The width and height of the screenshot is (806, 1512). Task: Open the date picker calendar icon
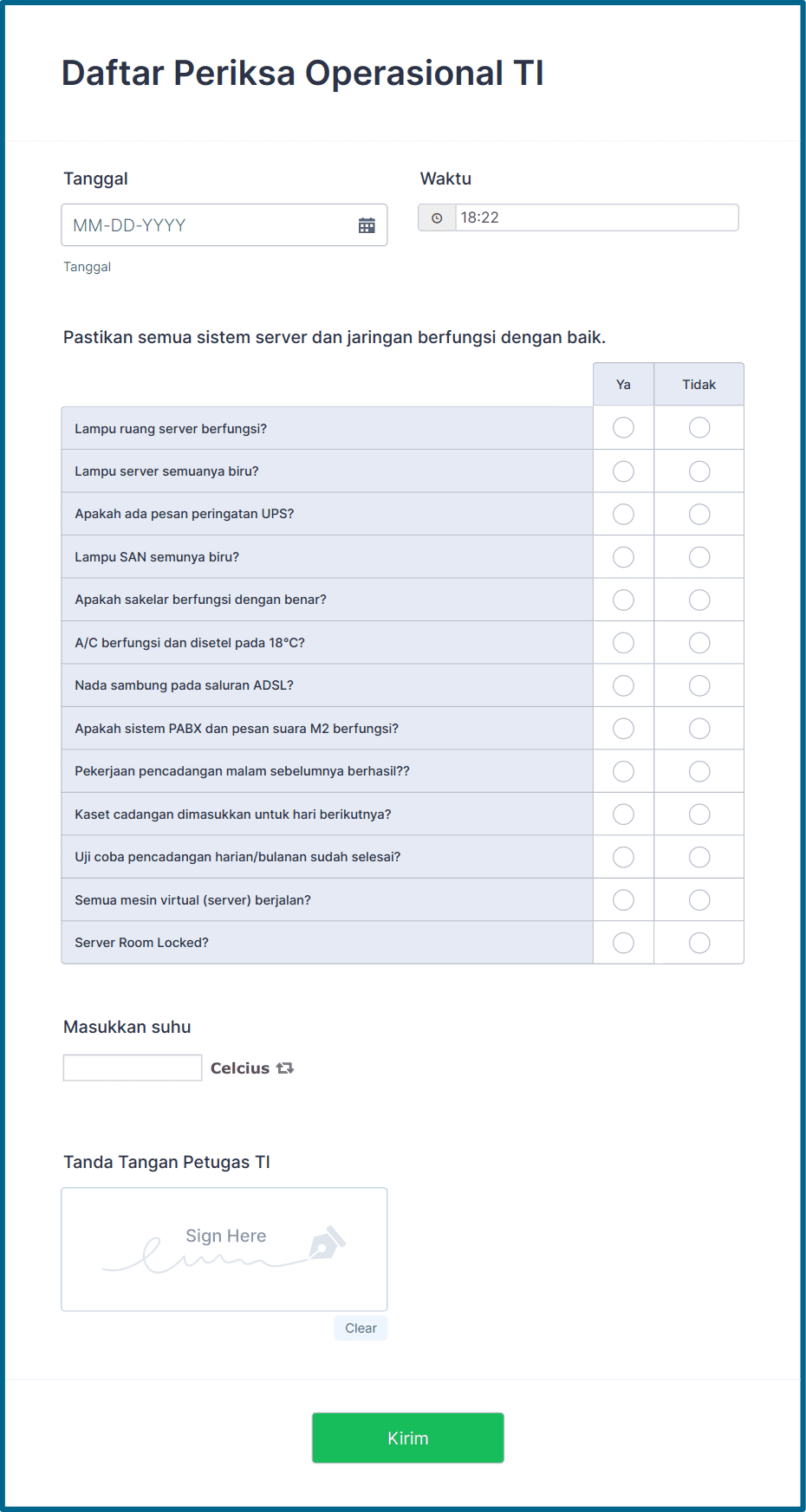point(367,224)
